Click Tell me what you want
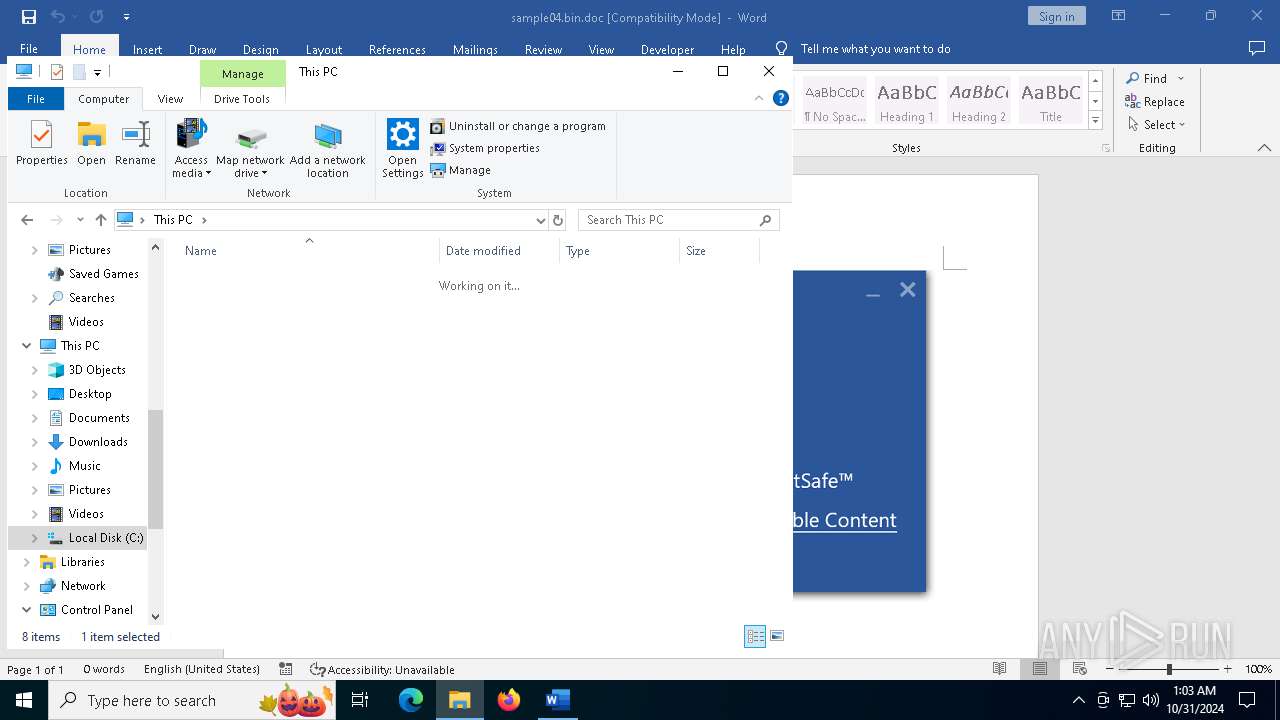The height and width of the screenshot is (720, 1280). pyautogui.click(x=875, y=49)
